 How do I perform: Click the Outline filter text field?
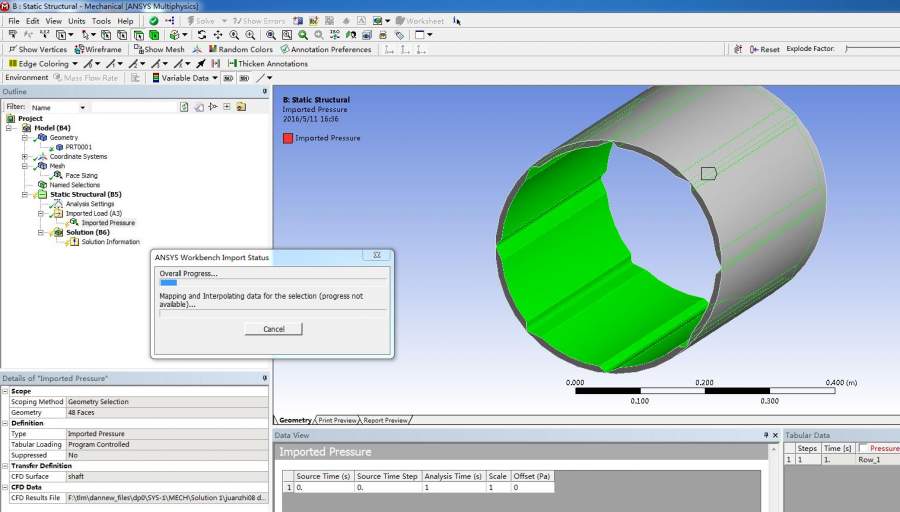point(134,107)
